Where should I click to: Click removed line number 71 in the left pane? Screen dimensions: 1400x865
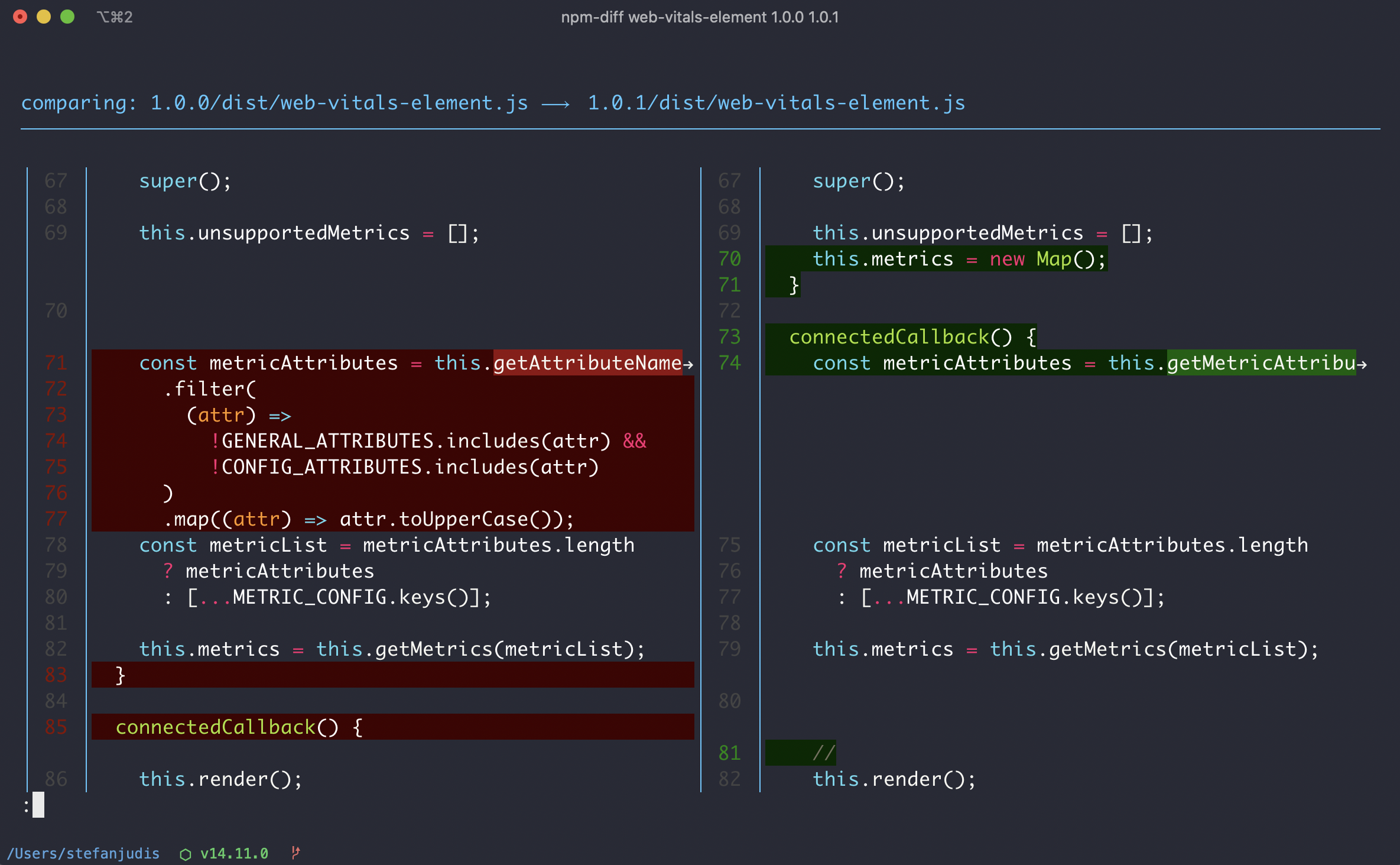[56, 363]
